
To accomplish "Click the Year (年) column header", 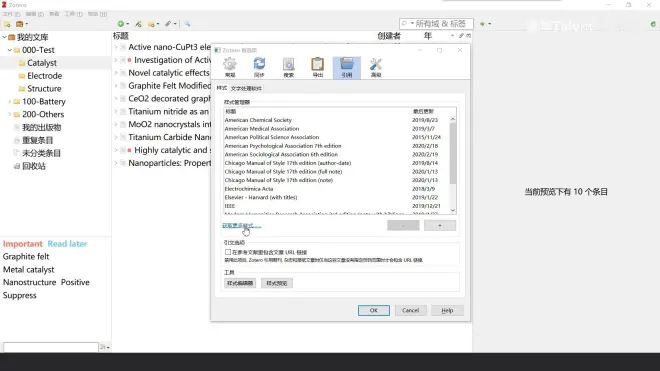I will click(428, 36).
